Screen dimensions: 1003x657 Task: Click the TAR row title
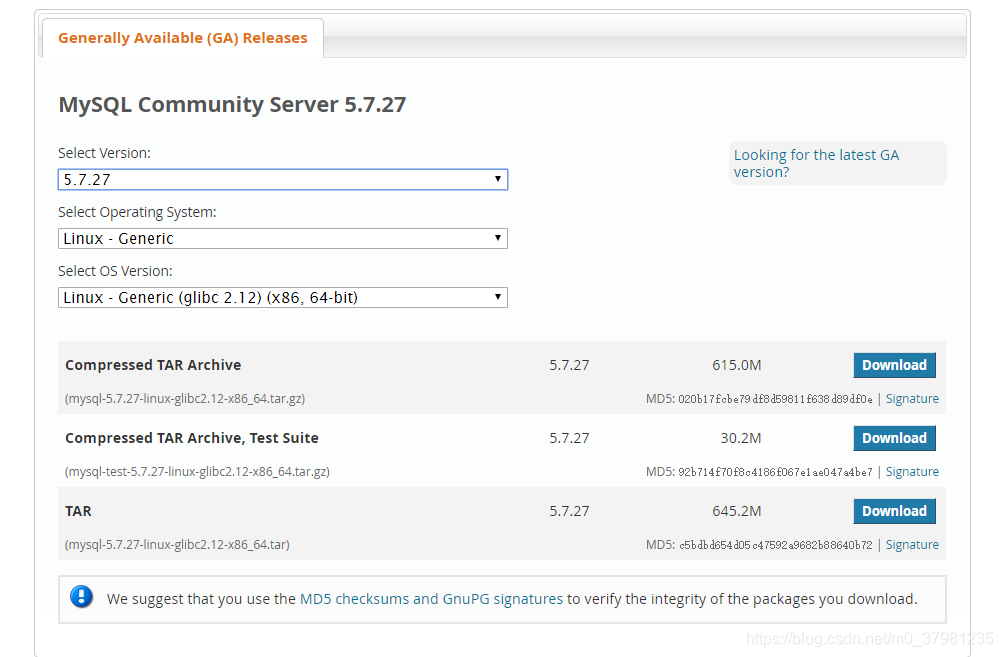click(x=78, y=511)
